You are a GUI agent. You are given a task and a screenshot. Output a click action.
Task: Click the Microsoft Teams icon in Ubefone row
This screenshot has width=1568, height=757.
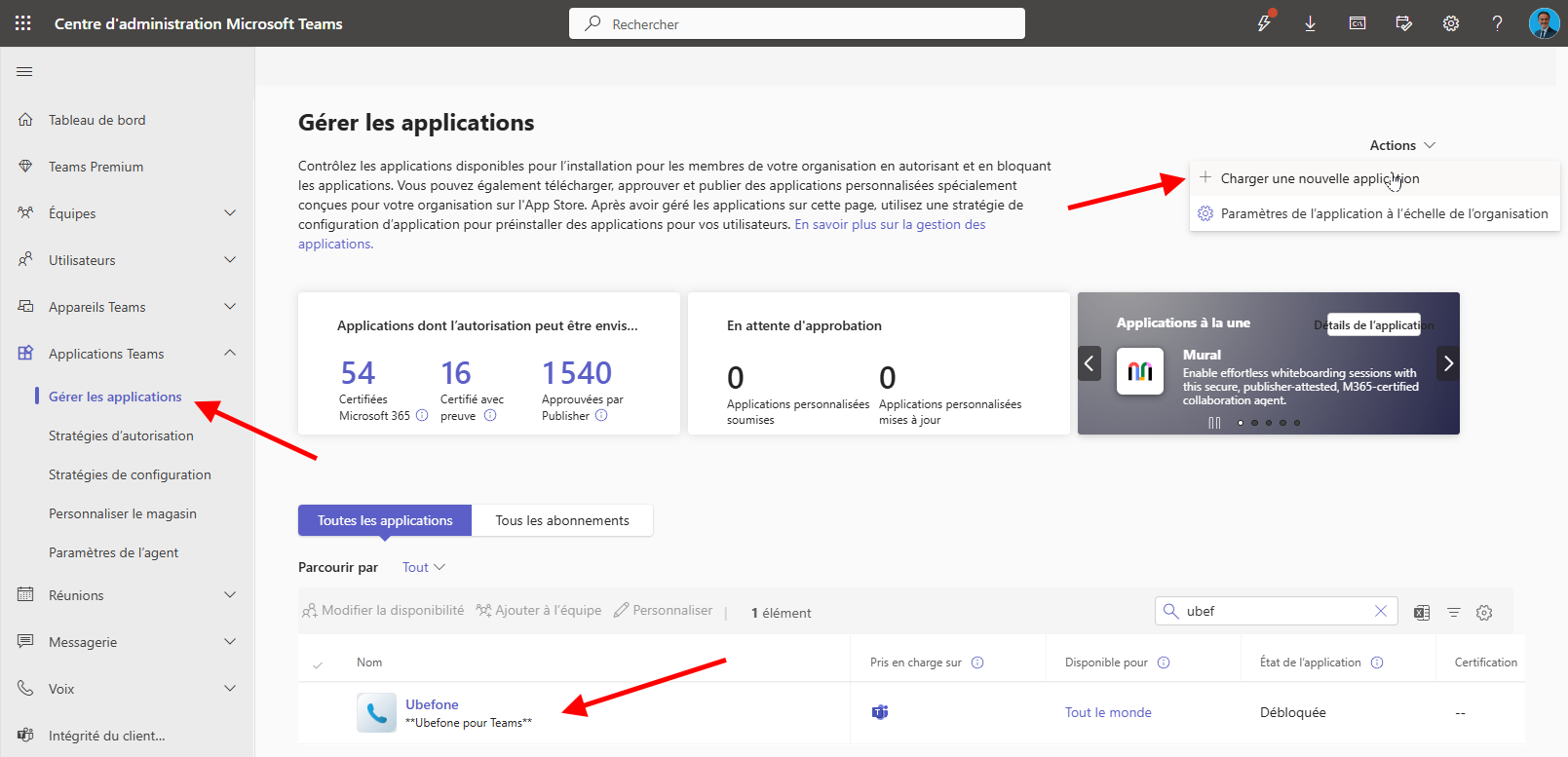[880, 712]
